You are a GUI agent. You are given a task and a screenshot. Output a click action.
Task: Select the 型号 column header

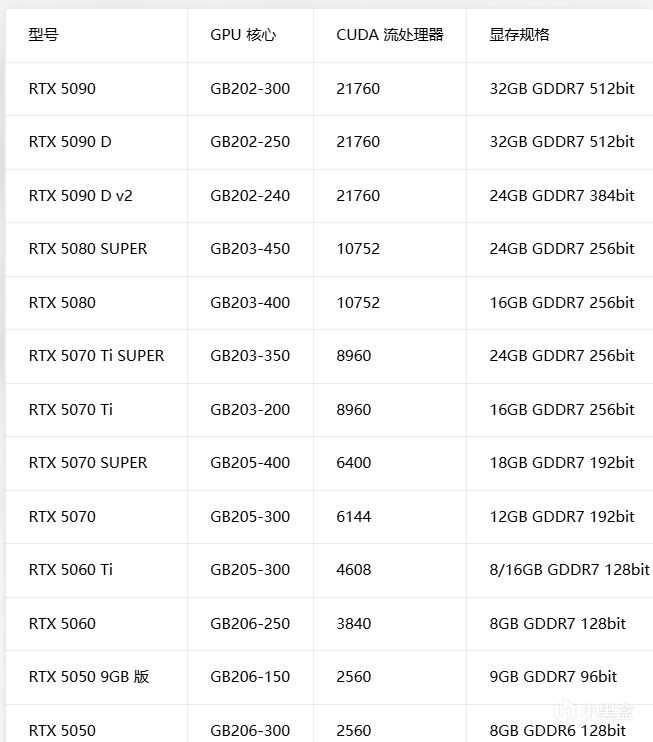click(x=44, y=35)
